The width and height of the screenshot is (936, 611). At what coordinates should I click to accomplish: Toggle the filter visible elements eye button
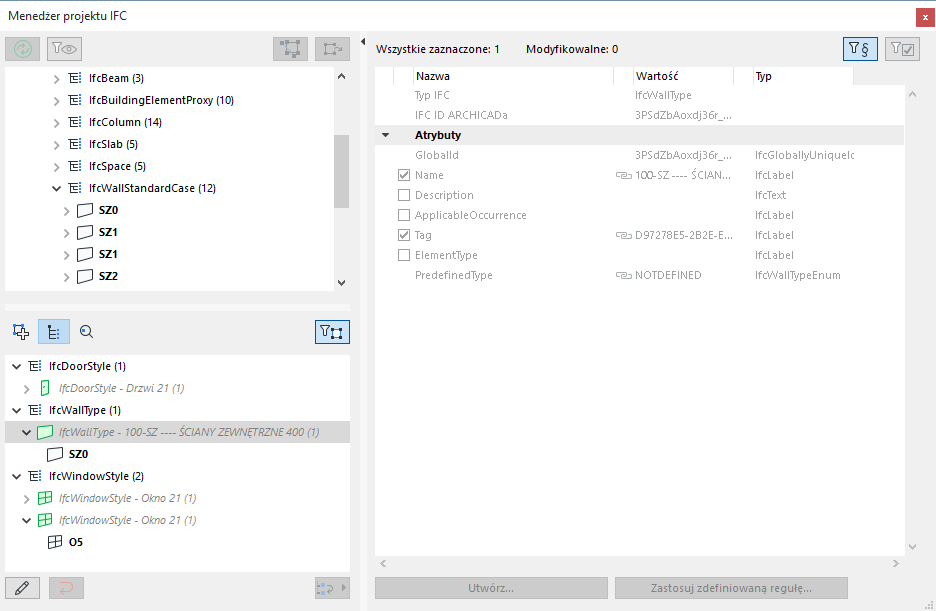pos(64,49)
